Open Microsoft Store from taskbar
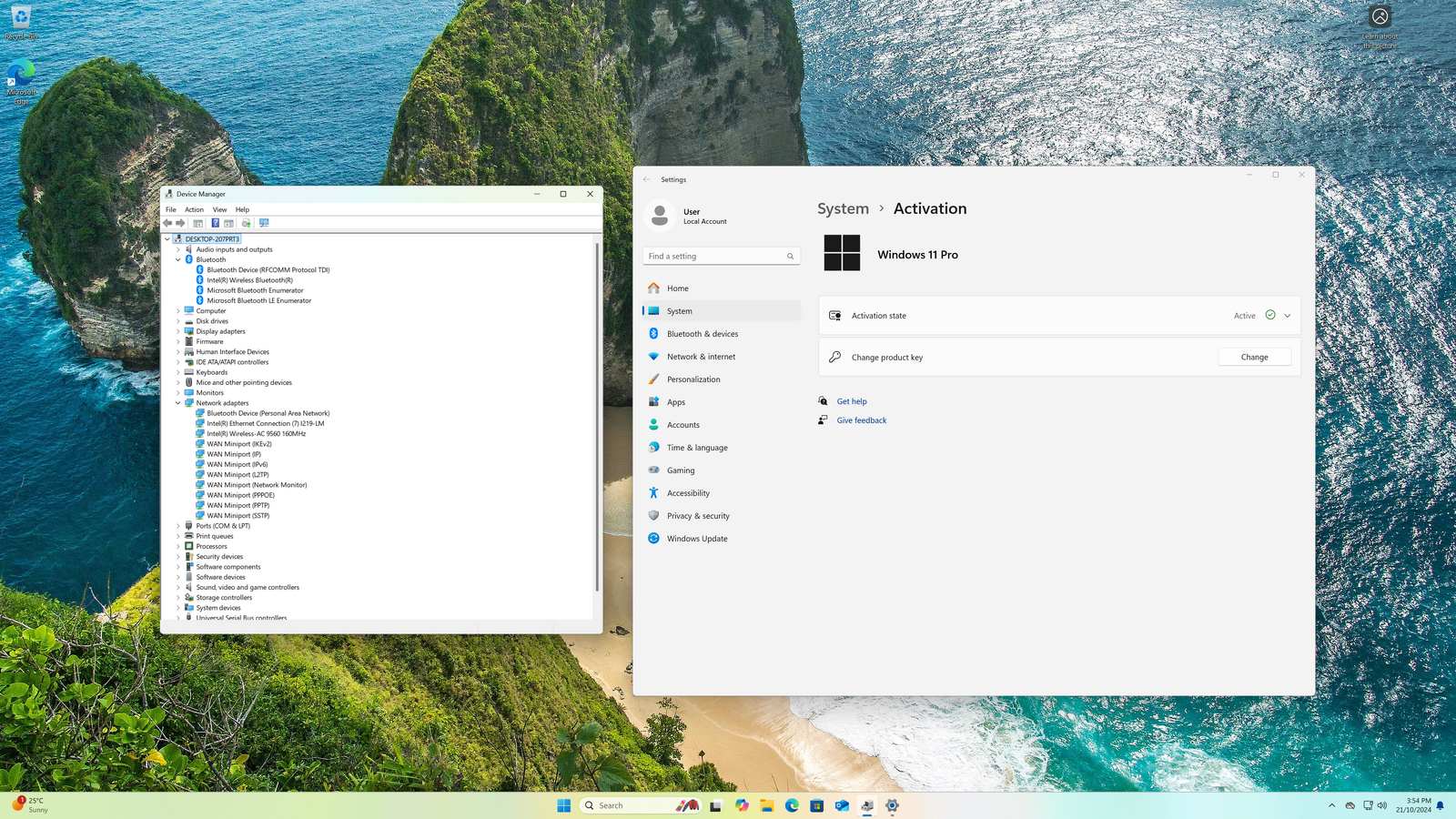 (x=817, y=805)
